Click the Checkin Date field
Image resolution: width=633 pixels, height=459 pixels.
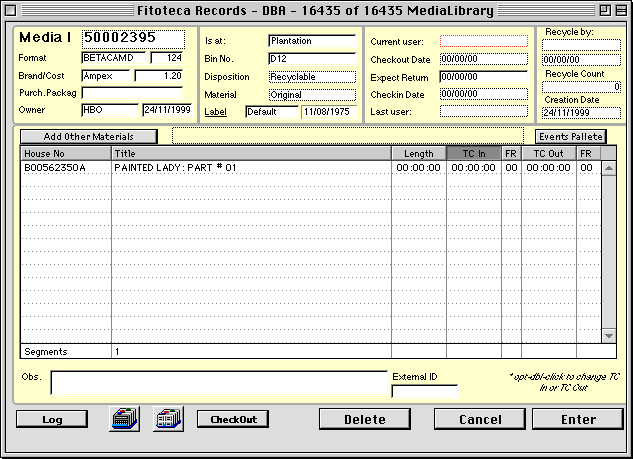(x=484, y=94)
